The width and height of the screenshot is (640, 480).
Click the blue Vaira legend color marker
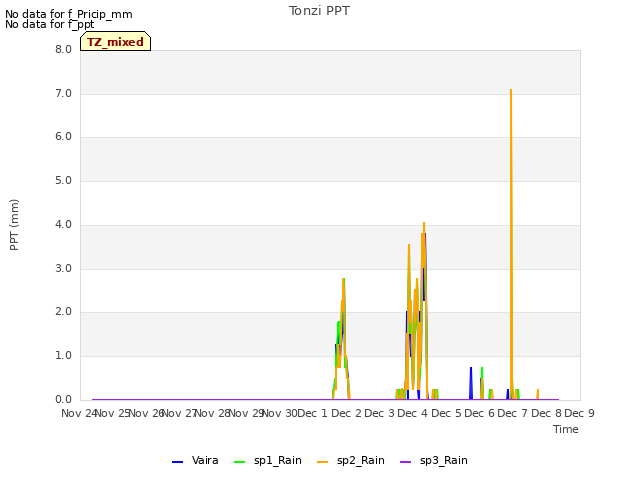point(178,462)
